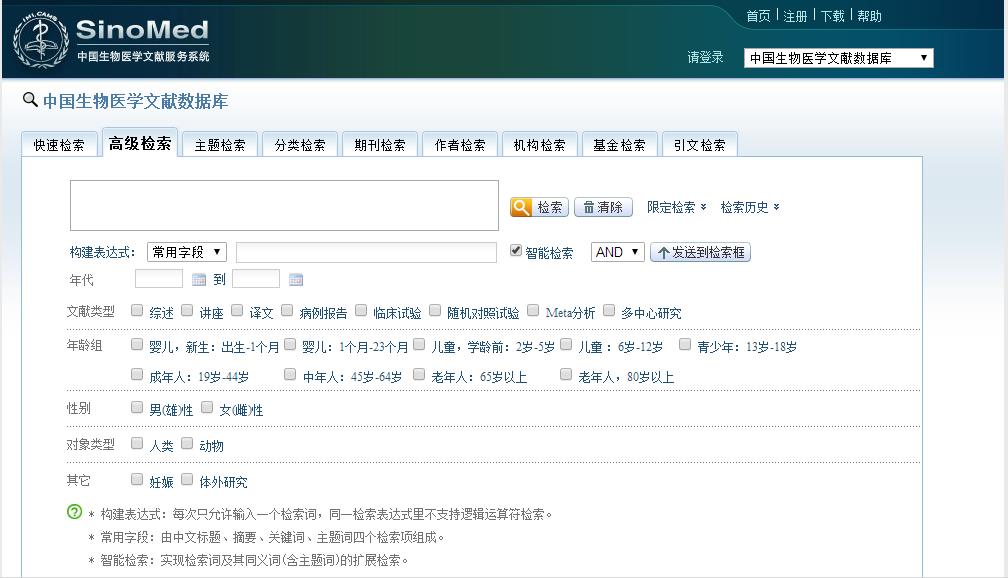
Task: Click the large search expression text box
Action: pyautogui.click(x=284, y=205)
